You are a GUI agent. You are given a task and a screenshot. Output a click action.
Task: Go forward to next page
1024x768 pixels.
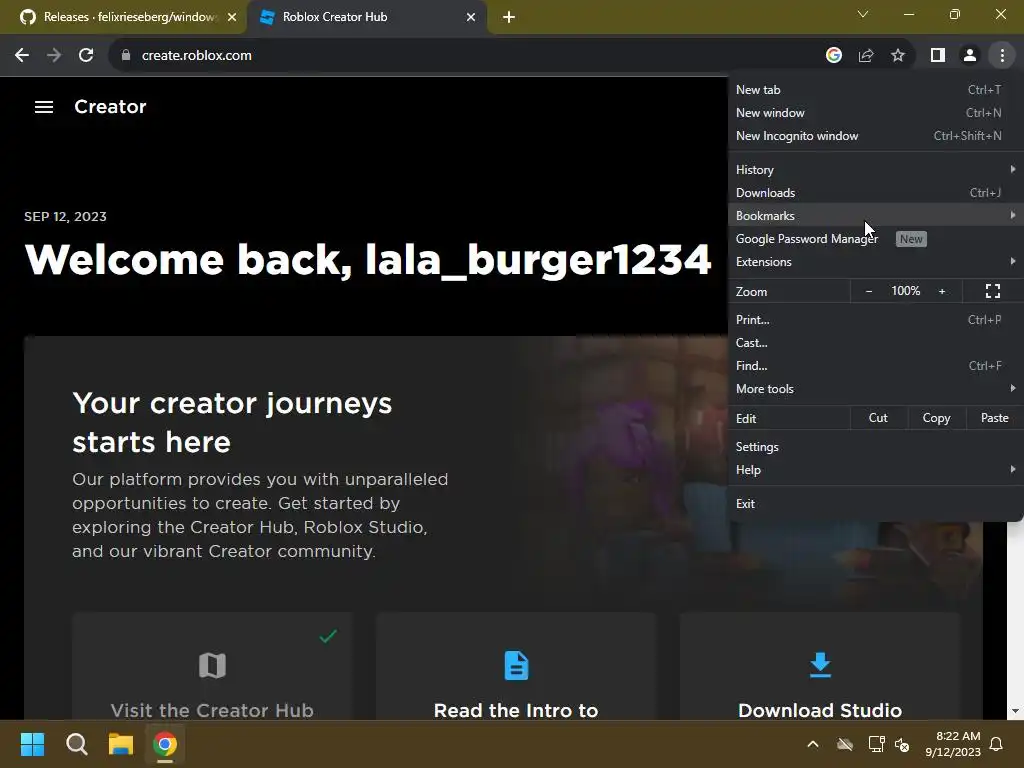click(x=54, y=56)
